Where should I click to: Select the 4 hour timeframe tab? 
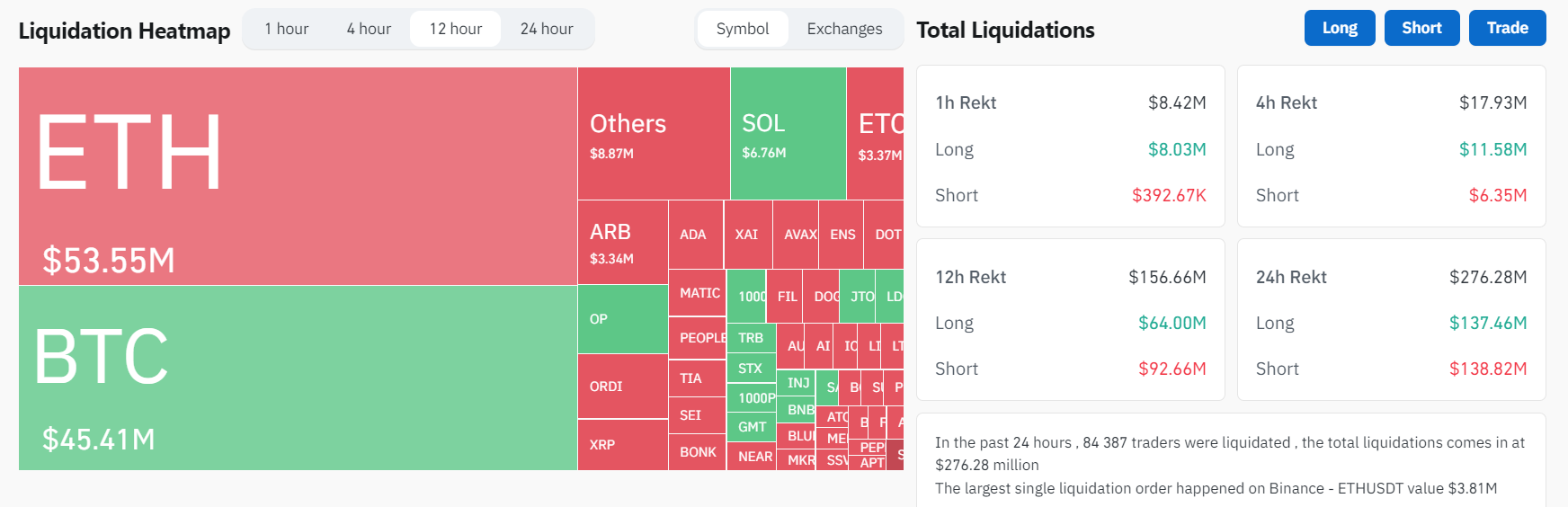(369, 29)
